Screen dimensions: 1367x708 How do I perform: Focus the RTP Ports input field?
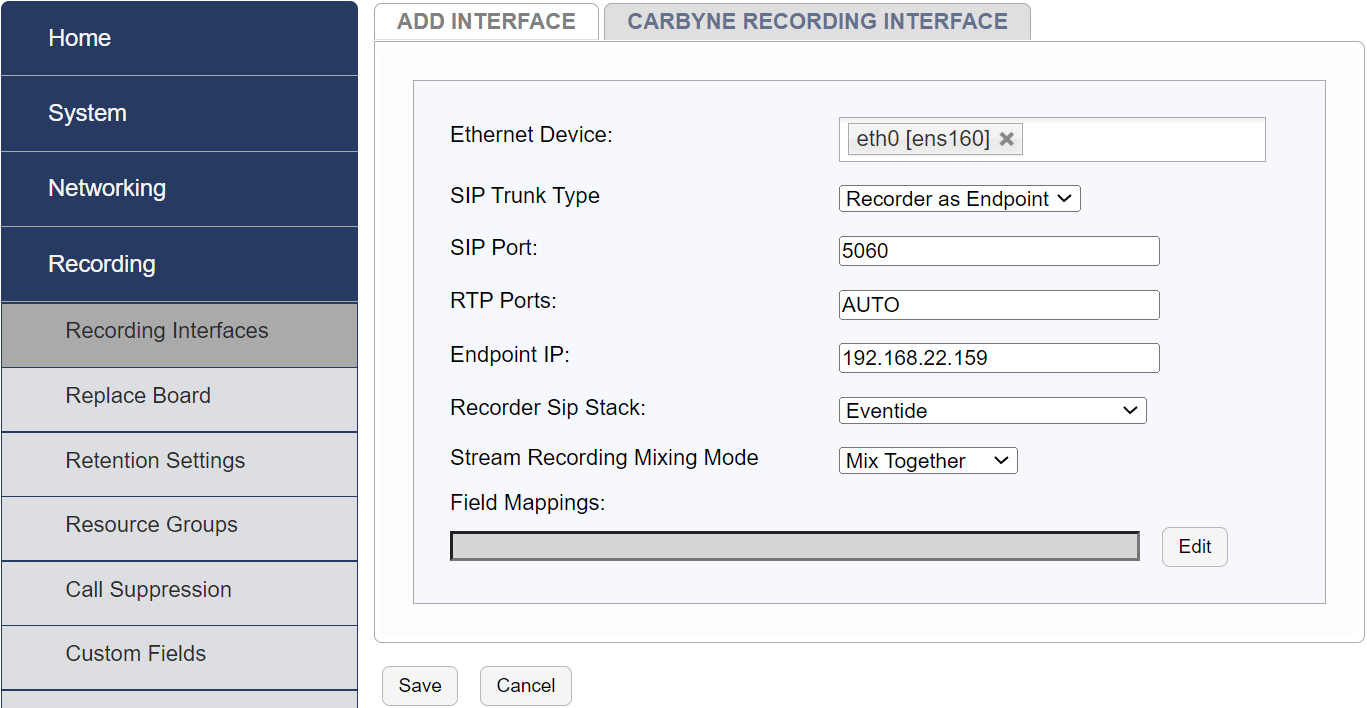(x=998, y=305)
